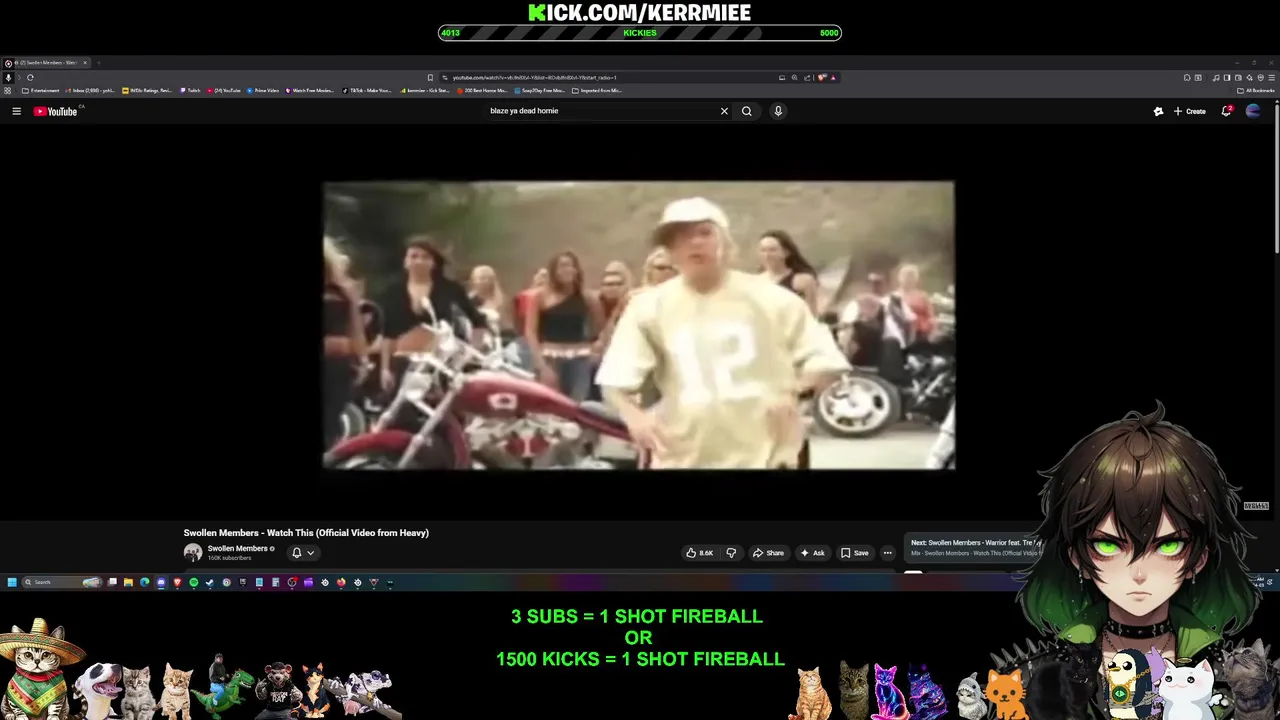Open All Bookmarks folder
The width and height of the screenshot is (1280, 720).
point(1256,90)
